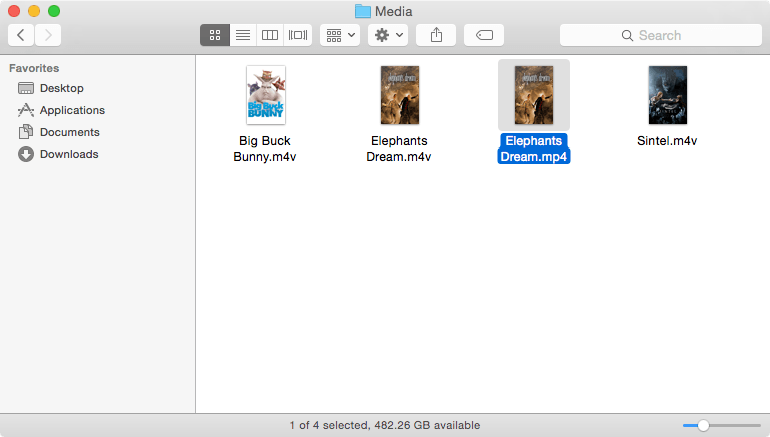
Task: Click the Forward navigation arrow
Action: 47,35
